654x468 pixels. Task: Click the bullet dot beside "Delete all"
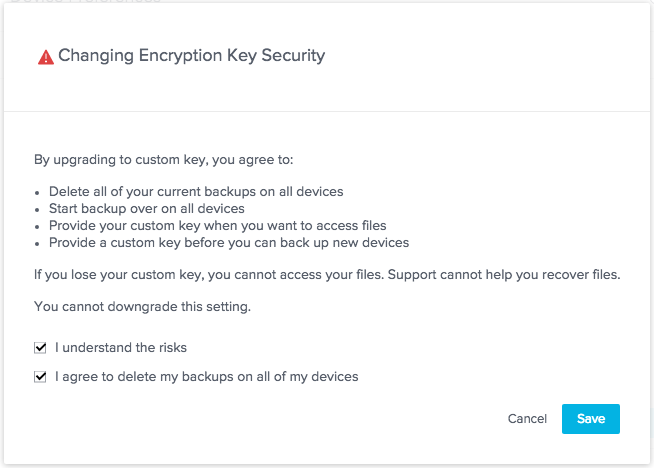click(x=37, y=192)
